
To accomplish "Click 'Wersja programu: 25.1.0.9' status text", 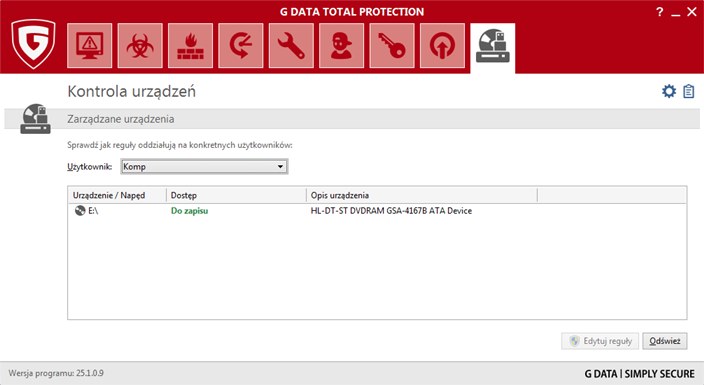I will [x=56, y=373].
